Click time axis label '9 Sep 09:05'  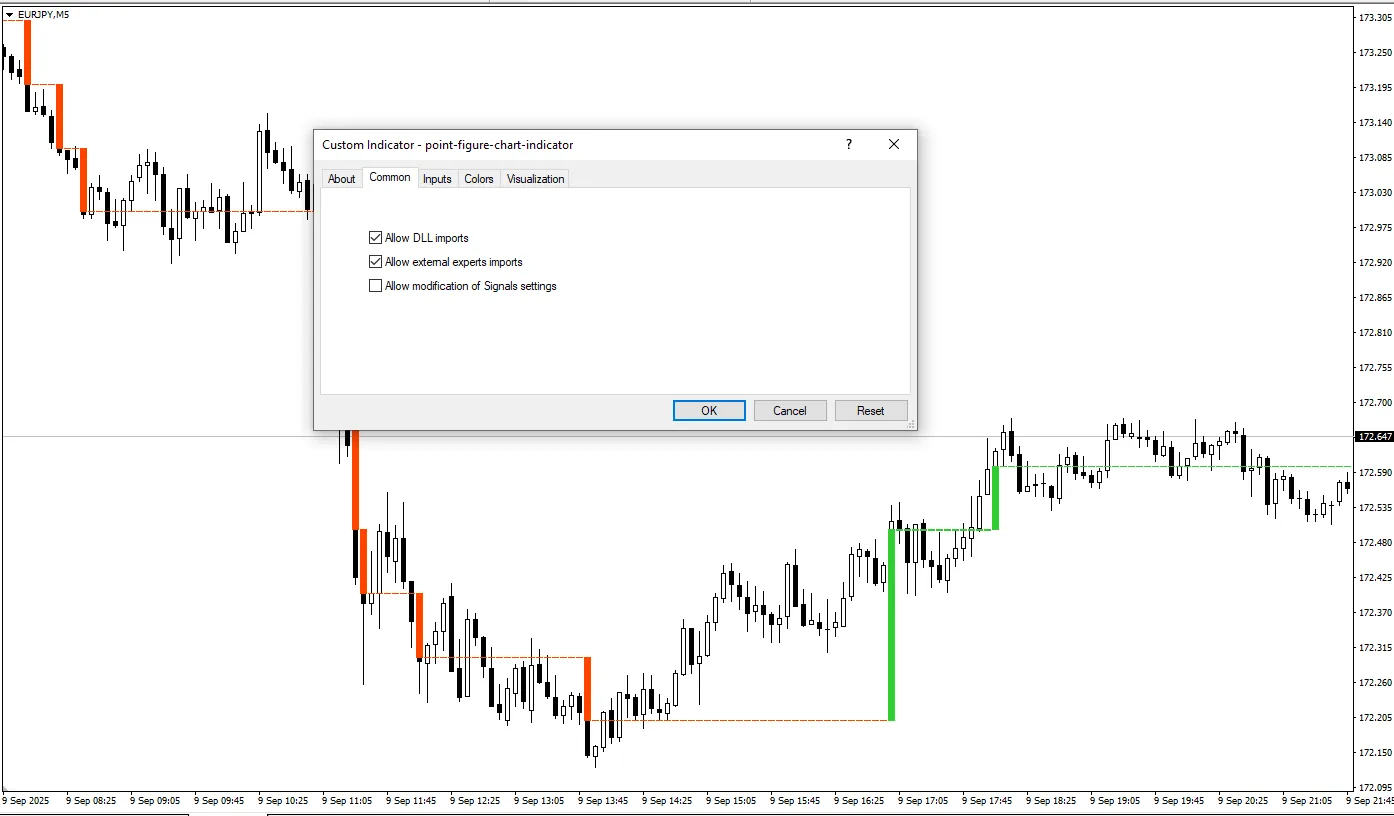coord(155,801)
